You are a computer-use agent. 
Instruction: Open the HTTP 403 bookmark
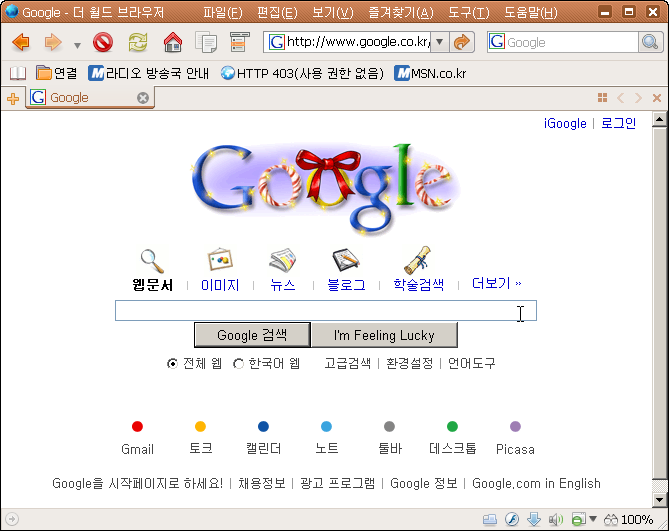tap(302, 73)
